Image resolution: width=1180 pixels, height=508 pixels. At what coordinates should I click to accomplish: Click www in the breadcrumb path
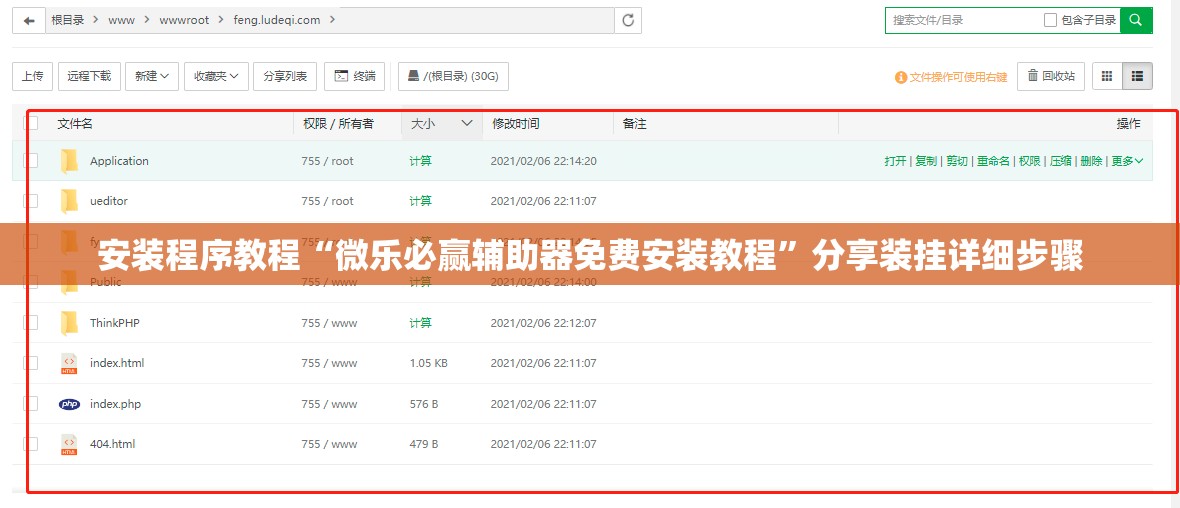121,20
